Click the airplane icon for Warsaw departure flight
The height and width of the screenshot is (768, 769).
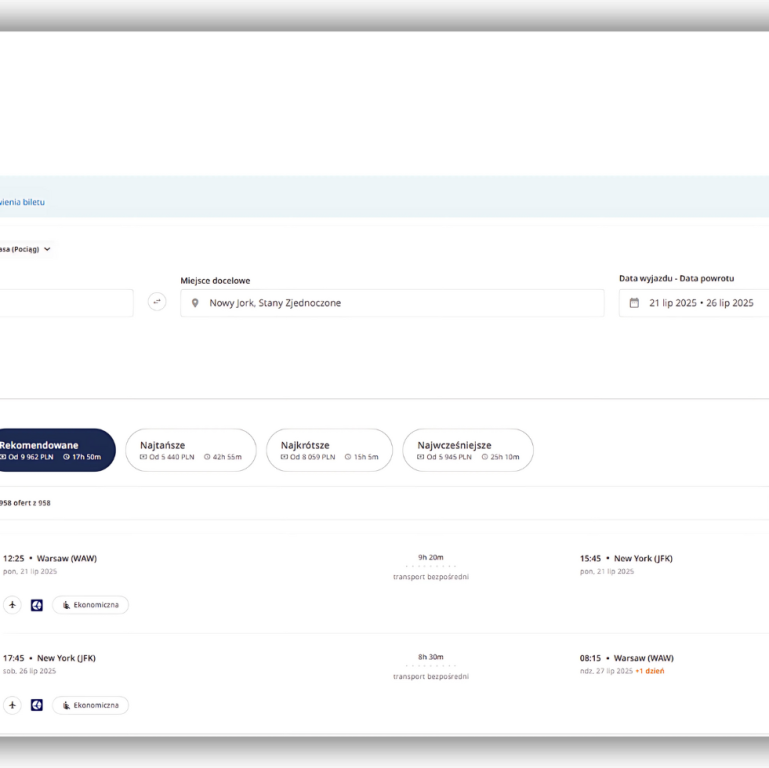click(12, 605)
